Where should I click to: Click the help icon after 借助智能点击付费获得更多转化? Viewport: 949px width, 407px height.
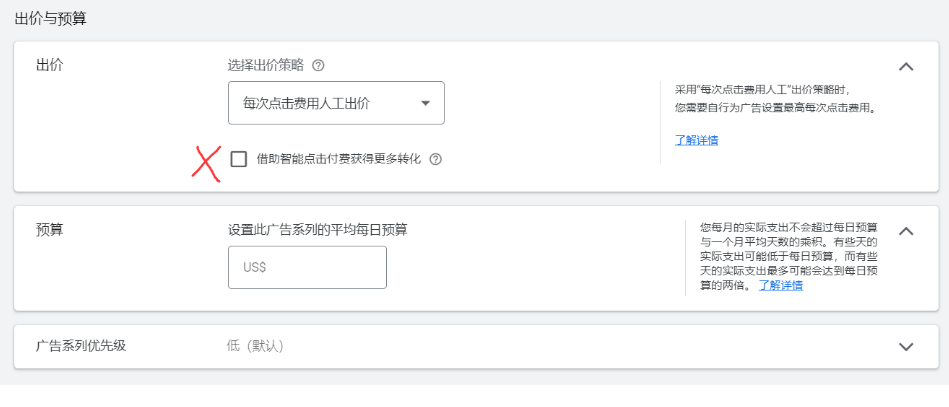pos(435,159)
